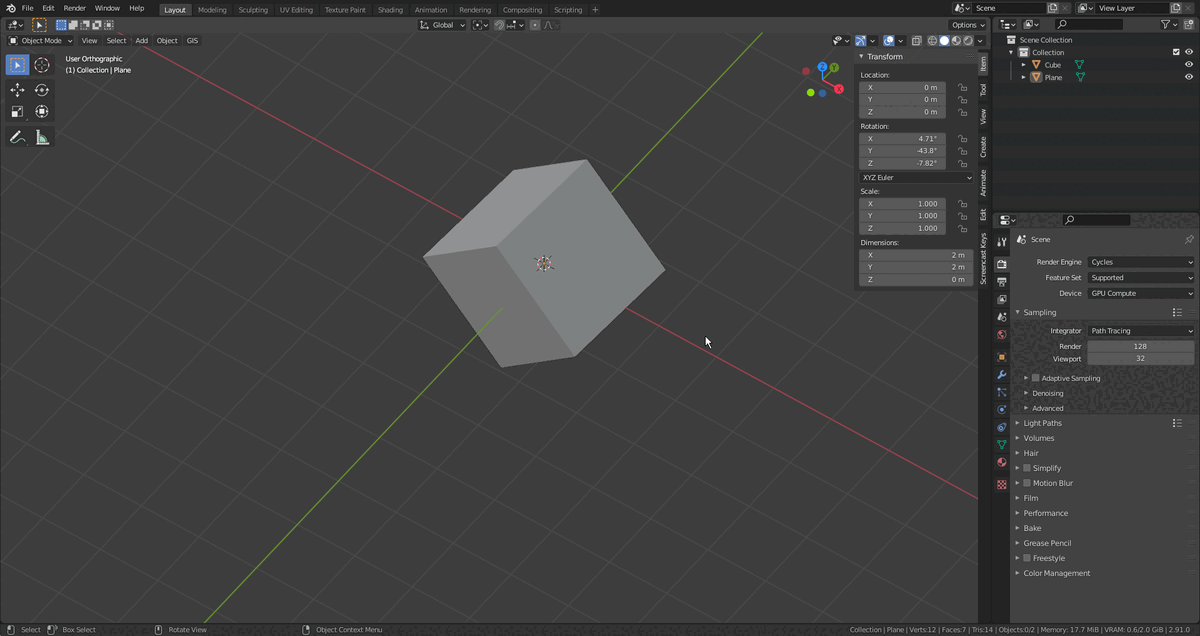Open the Material properties tab

pyautogui.click(x=1001, y=462)
